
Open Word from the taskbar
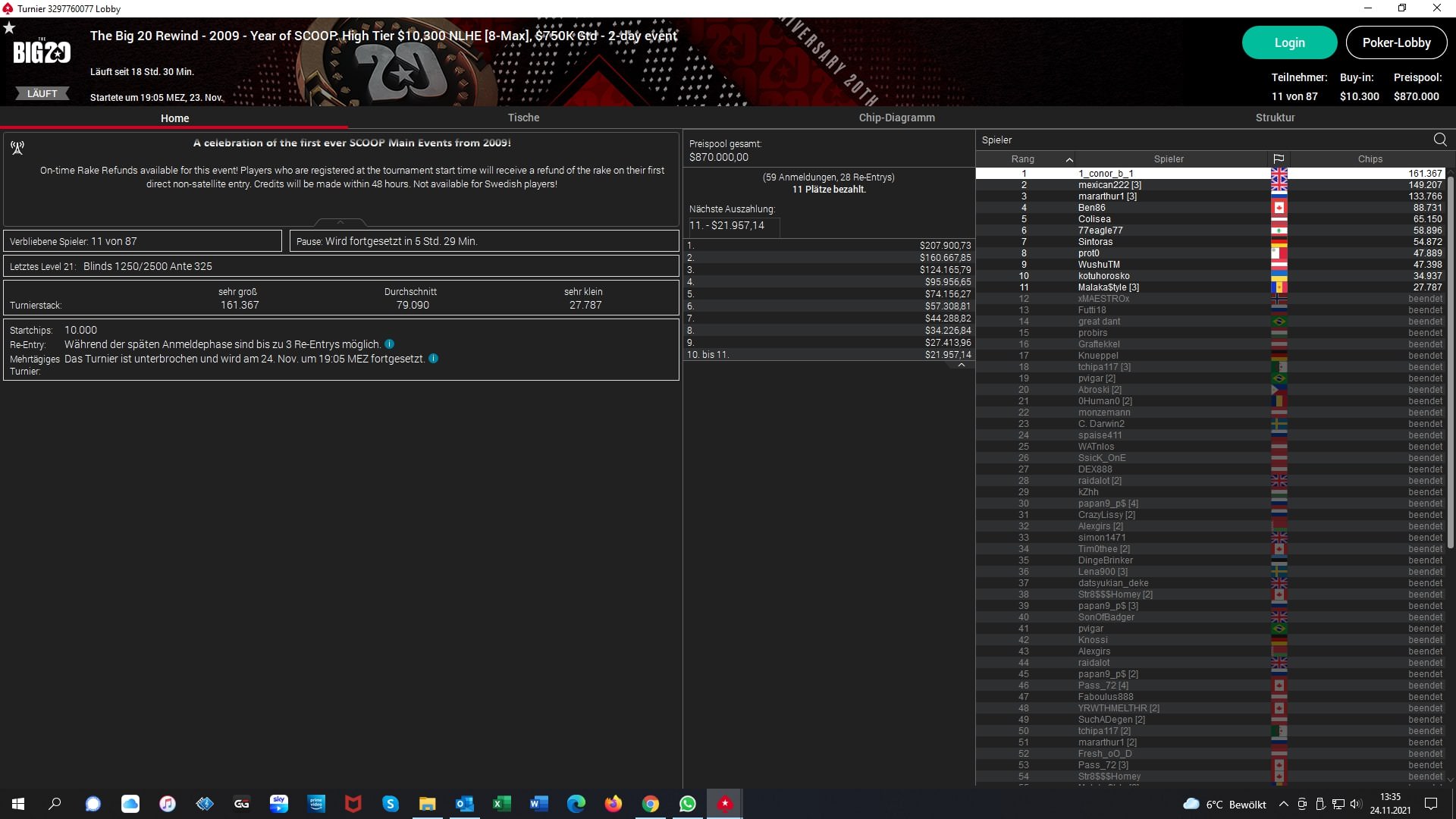[x=539, y=804]
